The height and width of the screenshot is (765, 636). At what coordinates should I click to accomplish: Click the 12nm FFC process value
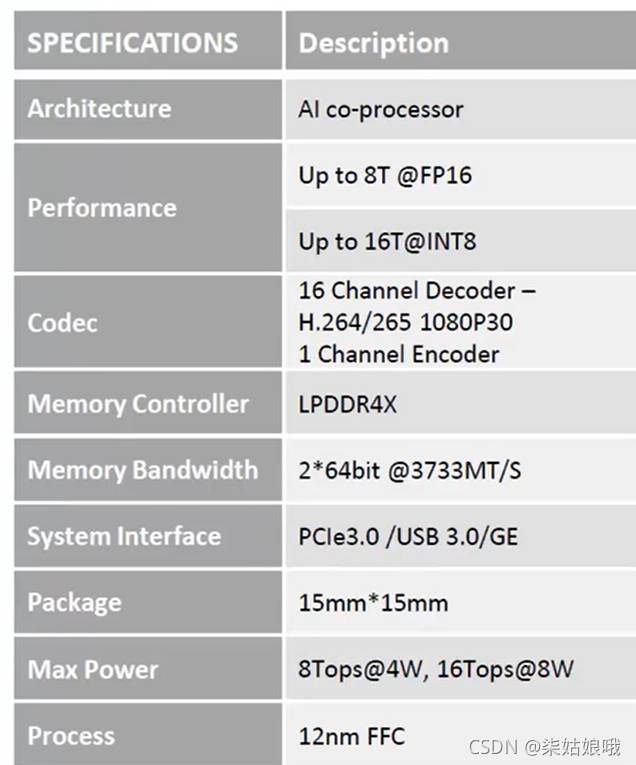351,736
